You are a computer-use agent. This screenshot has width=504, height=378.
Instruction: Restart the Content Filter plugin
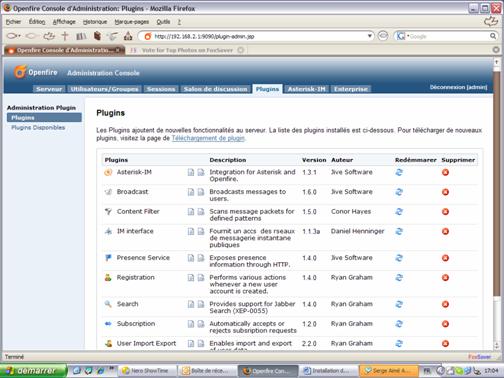point(399,212)
